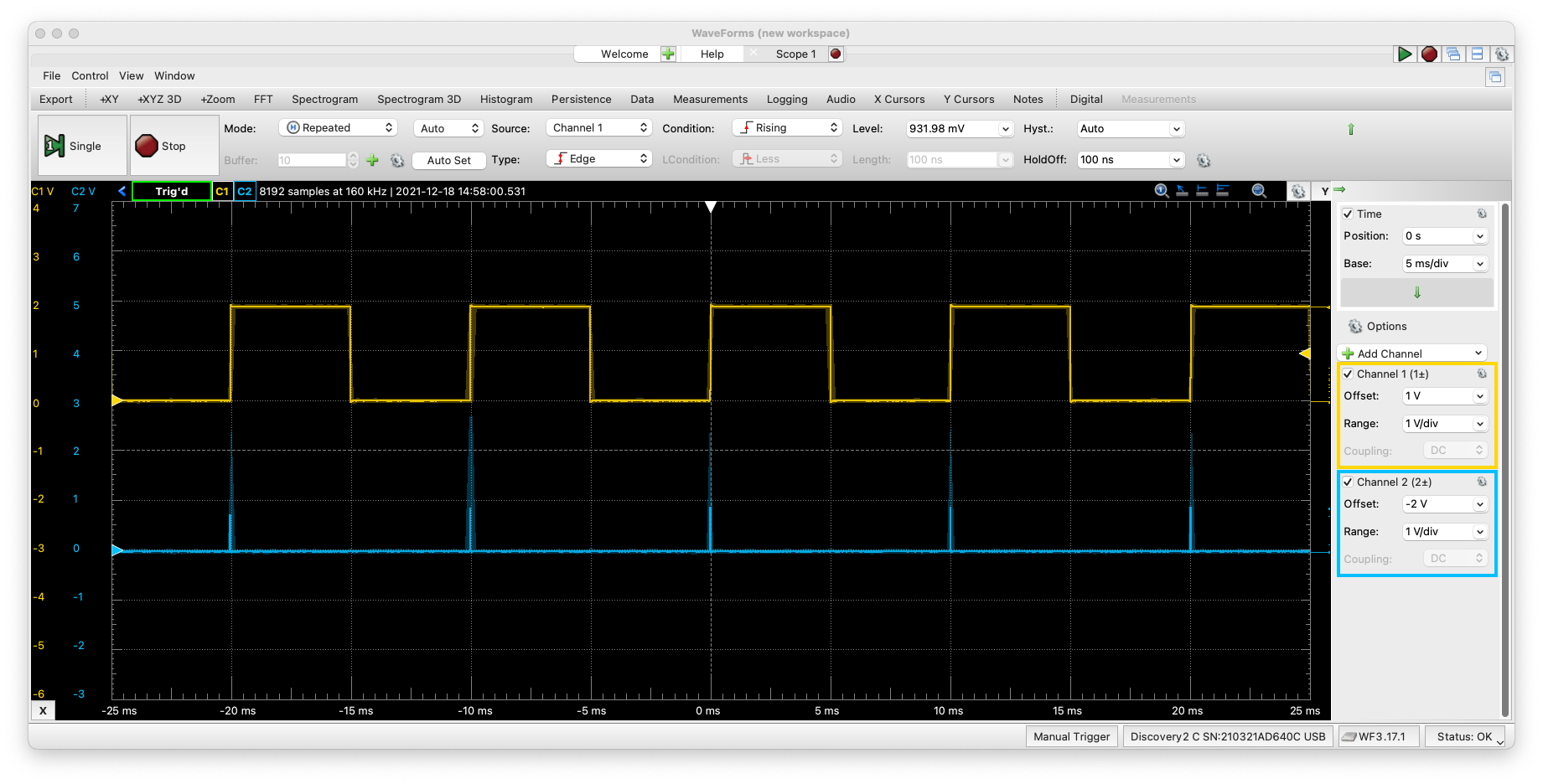Open the Mode dropdown showing Repeated
The width and height of the screenshot is (1543, 784).
[338, 128]
